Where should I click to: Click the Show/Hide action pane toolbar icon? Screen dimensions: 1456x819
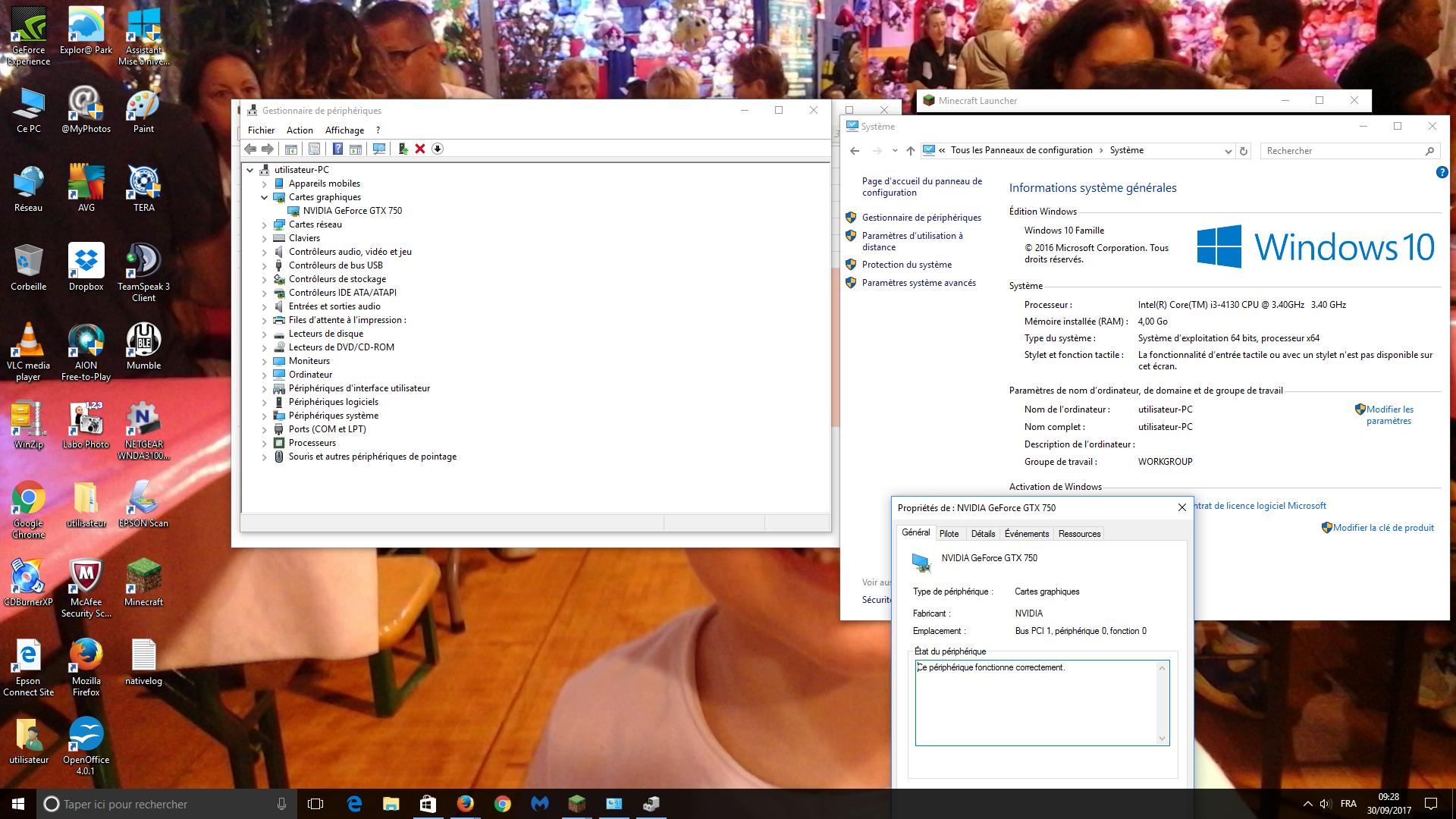click(356, 149)
